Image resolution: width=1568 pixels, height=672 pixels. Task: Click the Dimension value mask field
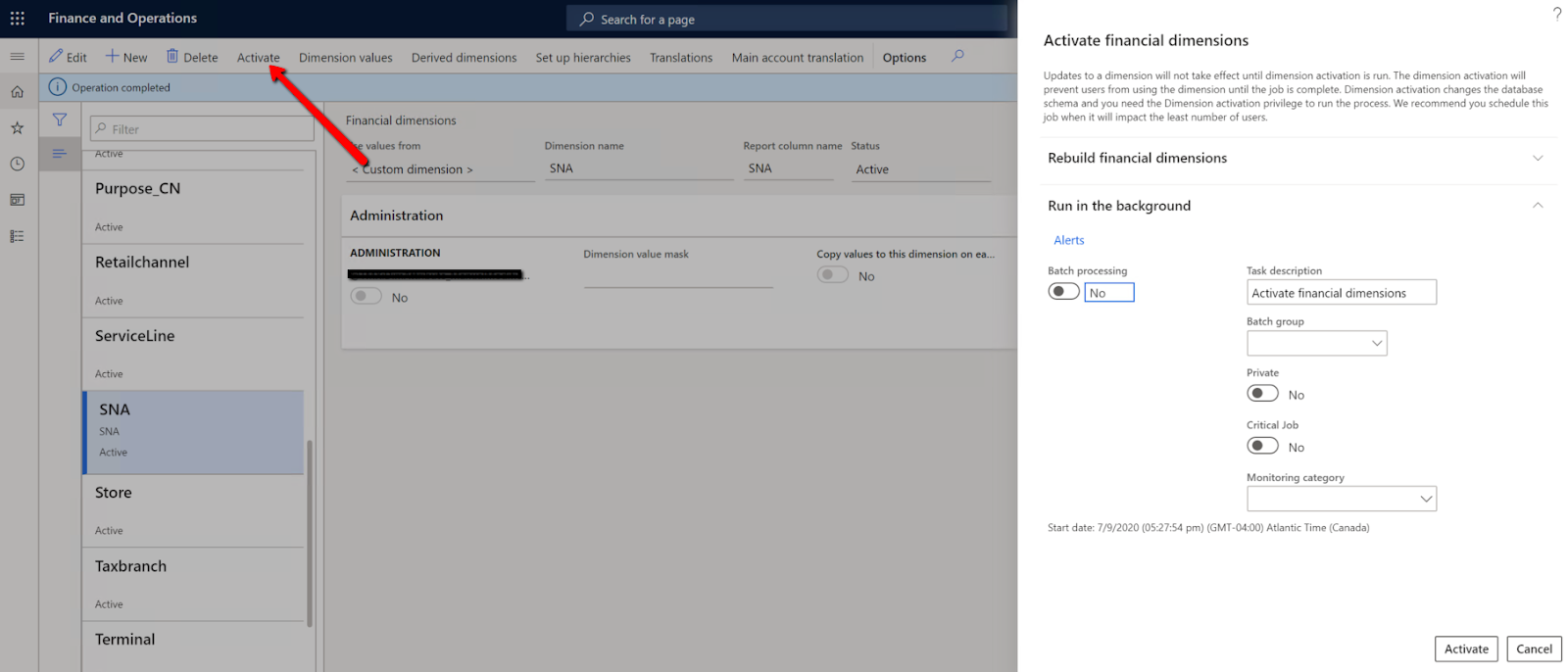[x=678, y=276]
